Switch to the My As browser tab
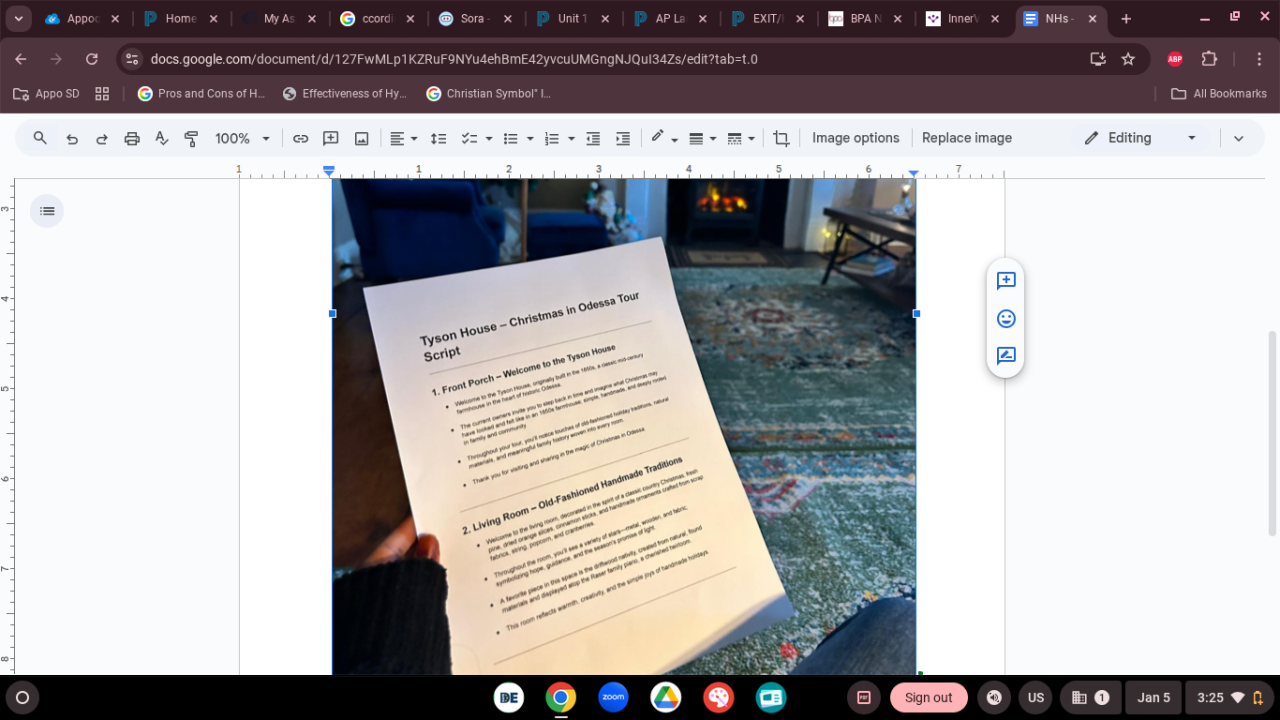Viewport: 1280px width, 720px height. (x=278, y=19)
